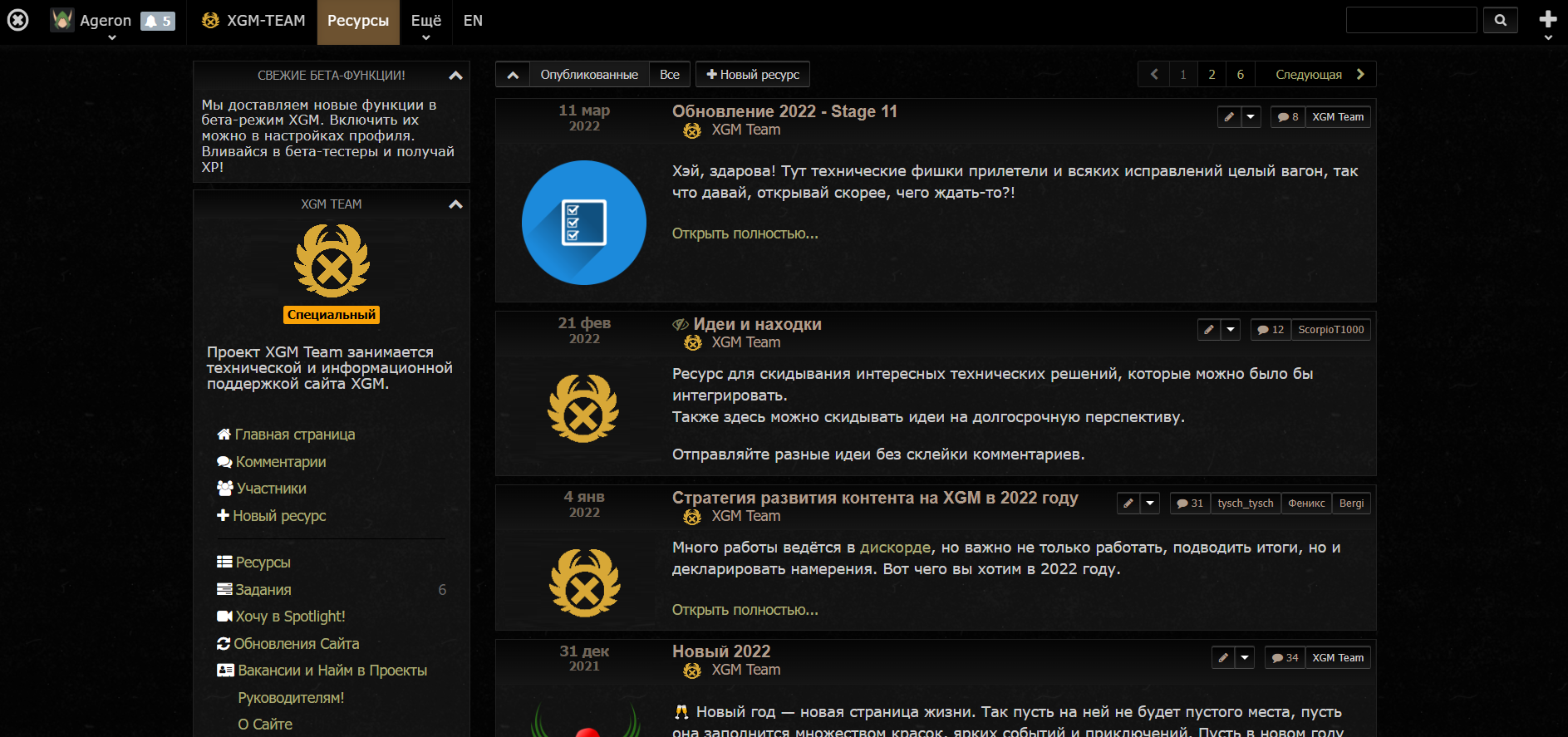Click the blue checklist thumbnail image
Screen dimensions: 1568x737
point(584,223)
